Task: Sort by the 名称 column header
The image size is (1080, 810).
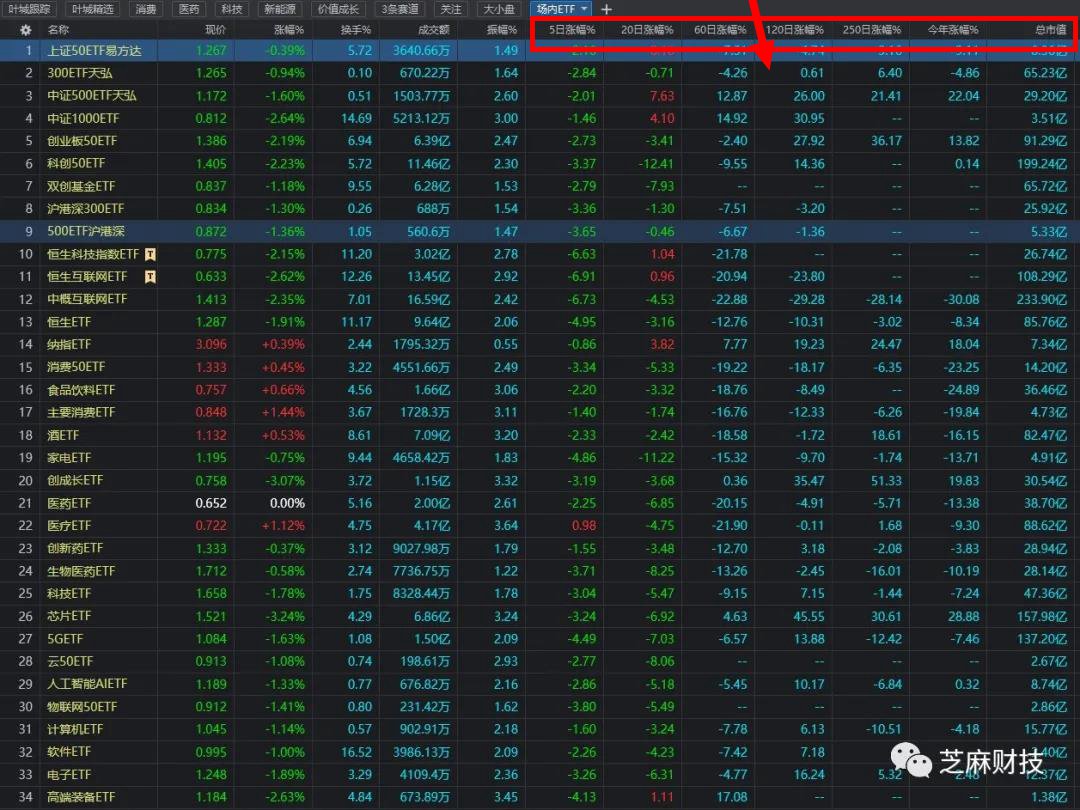Action: point(58,30)
